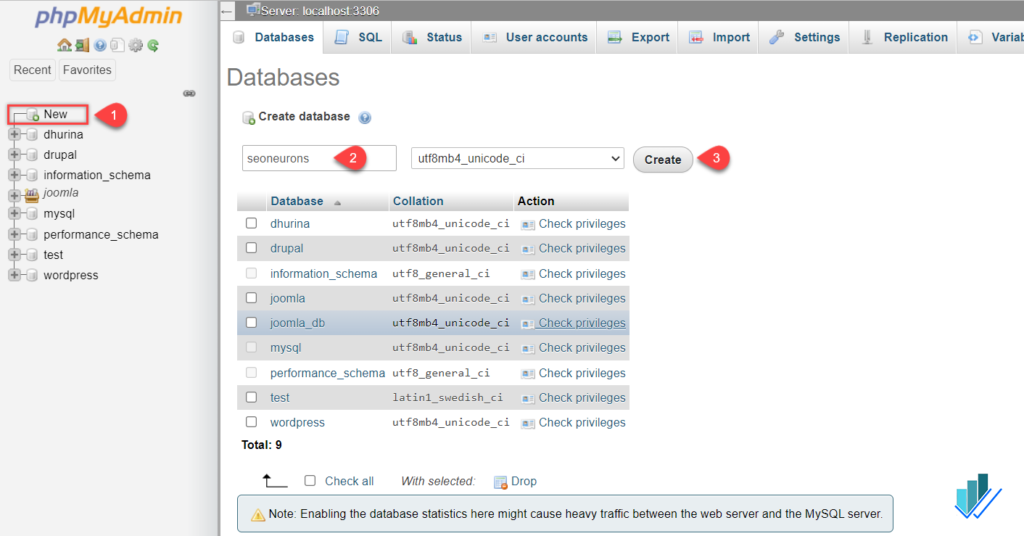Sort by the Collation column header
The width and height of the screenshot is (1024, 536).
[418, 201]
